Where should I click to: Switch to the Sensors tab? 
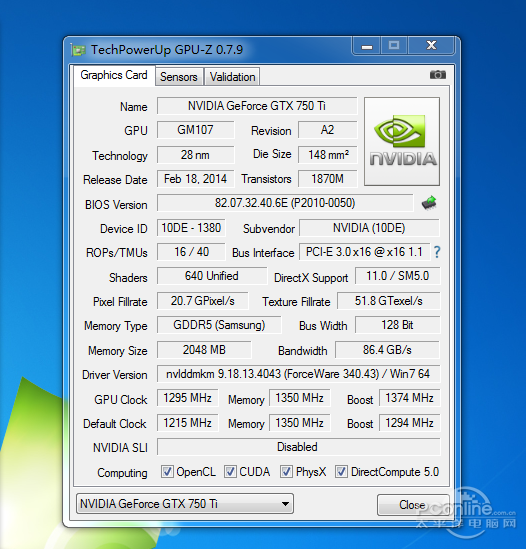pos(179,77)
